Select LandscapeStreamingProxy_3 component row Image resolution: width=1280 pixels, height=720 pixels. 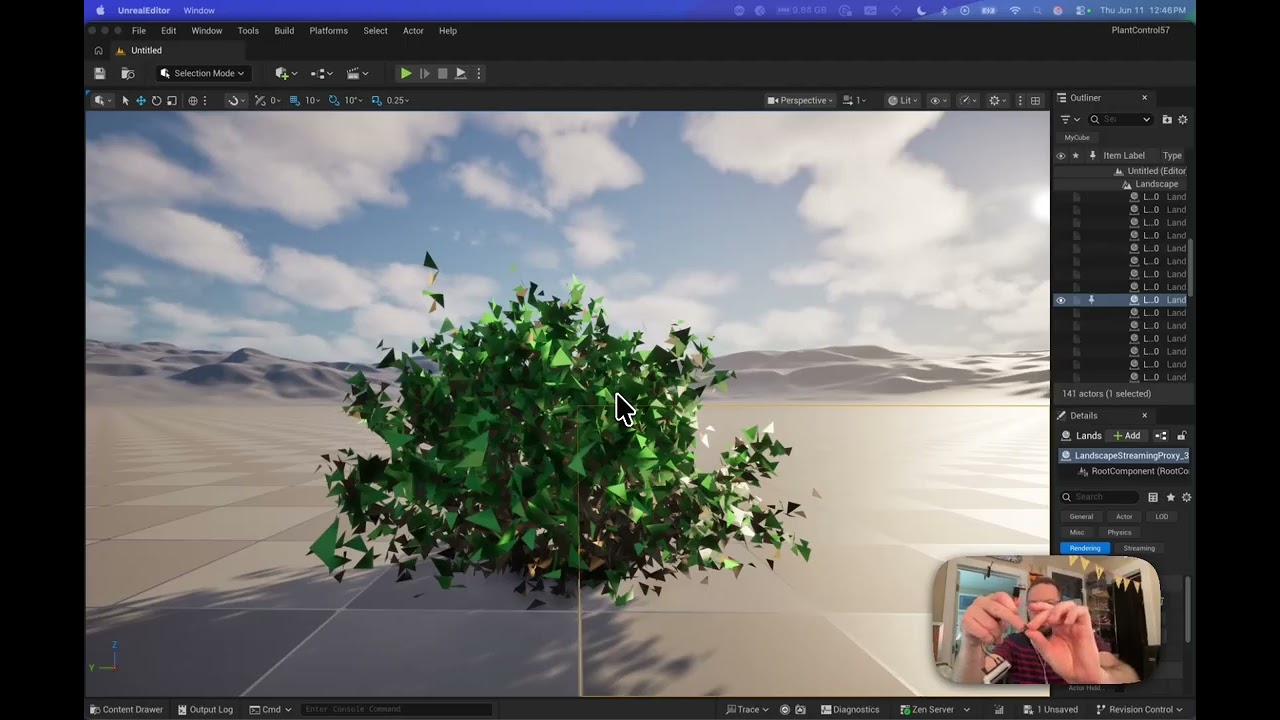[x=1125, y=456]
